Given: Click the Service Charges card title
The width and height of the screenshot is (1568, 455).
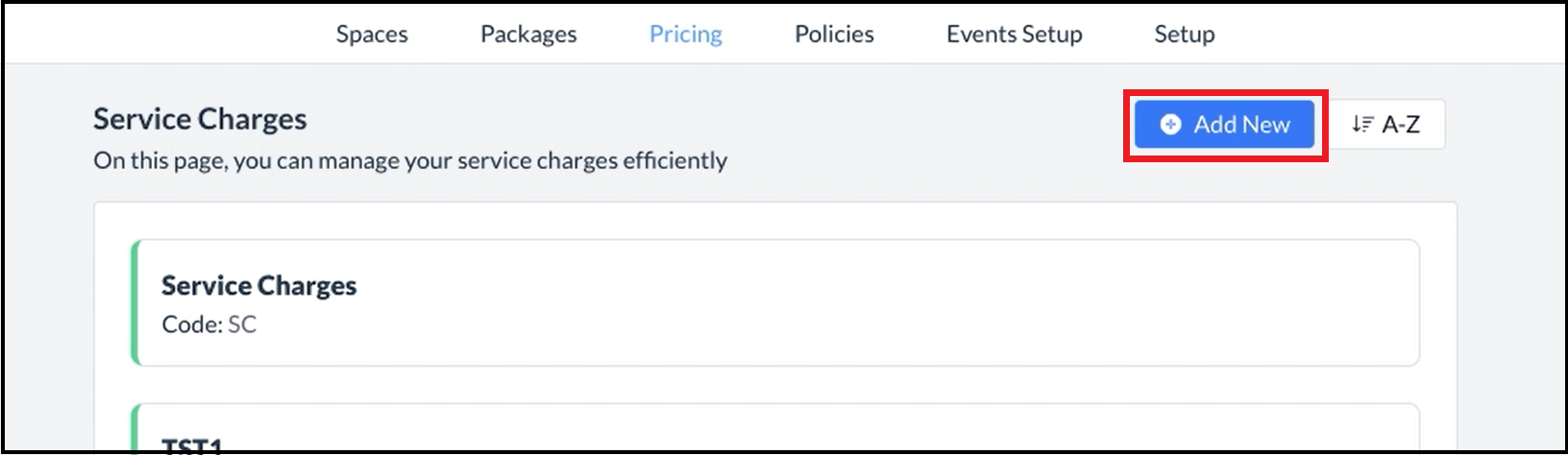Looking at the screenshot, I should [258, 286].
